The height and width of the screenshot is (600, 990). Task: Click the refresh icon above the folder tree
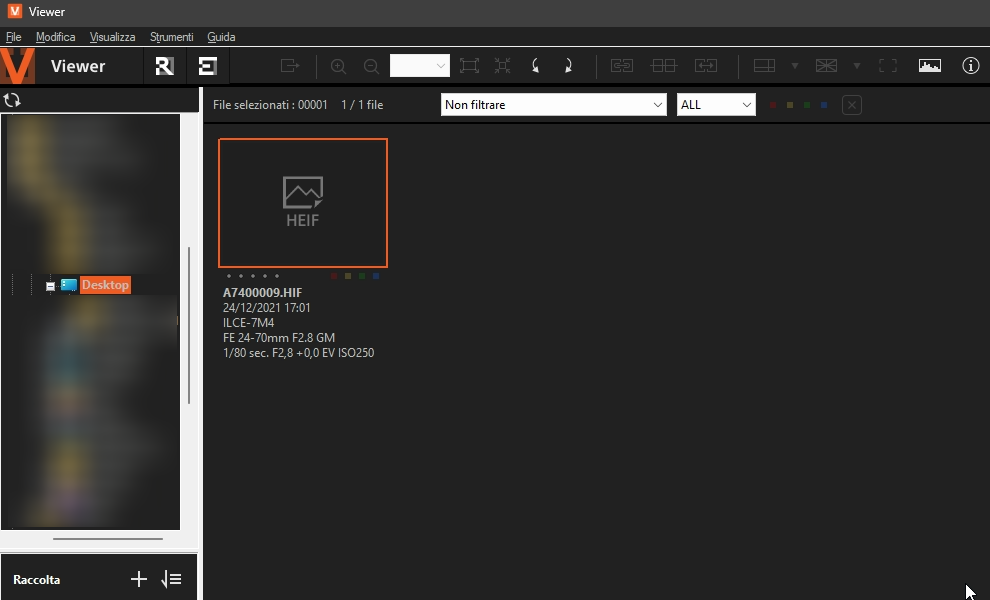(x=13, y=100)
